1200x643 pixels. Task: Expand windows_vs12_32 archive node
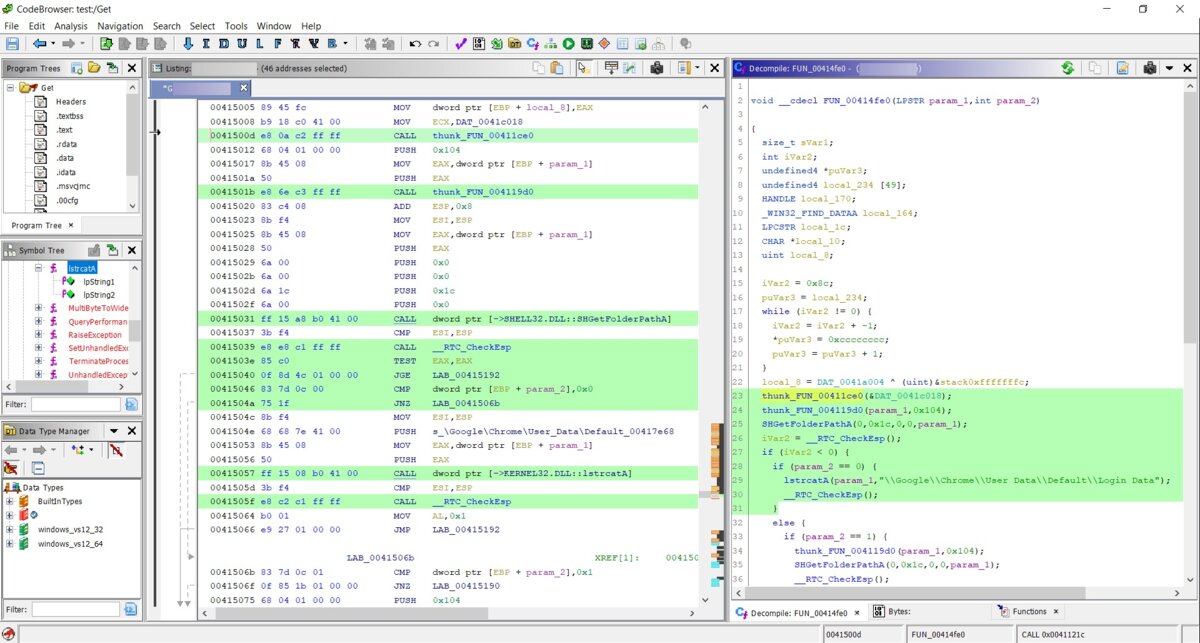coord(10,529)
